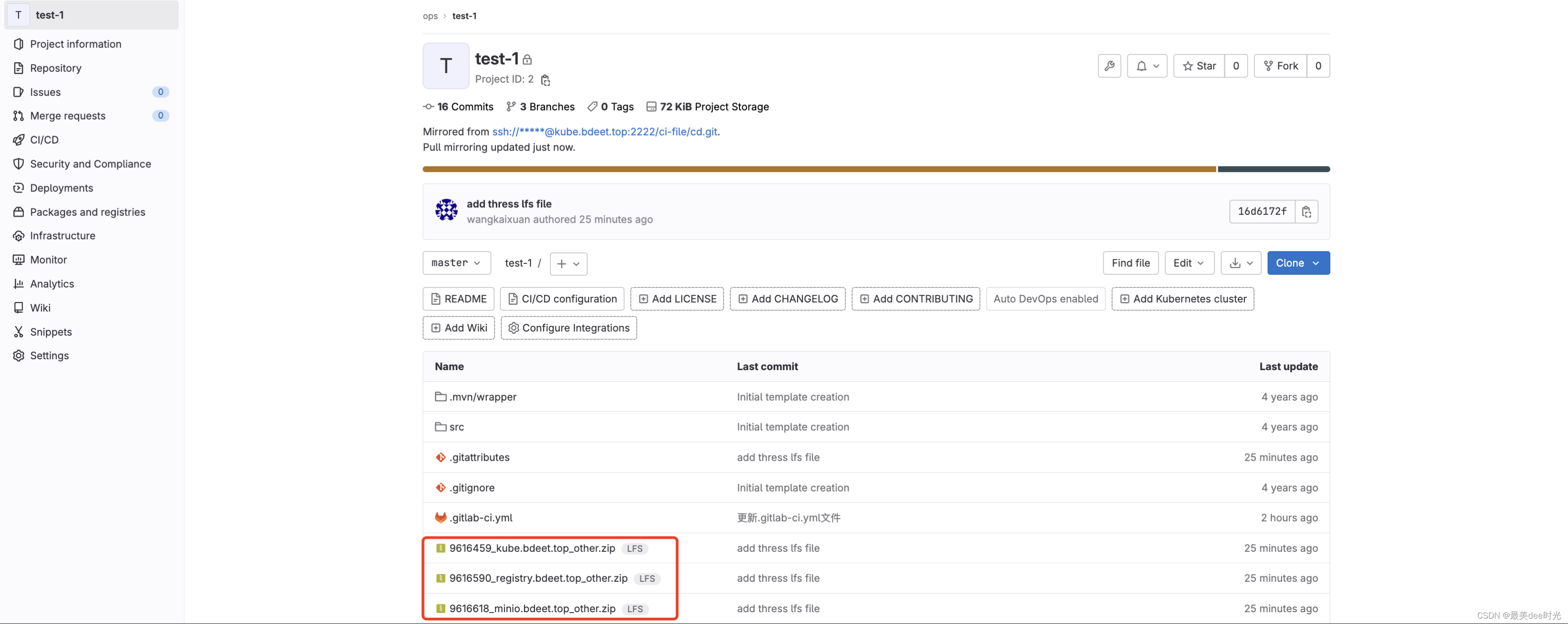1568x624 pixels.
Task: Open the plus add-file dropdown
Action: click(568, 263)
